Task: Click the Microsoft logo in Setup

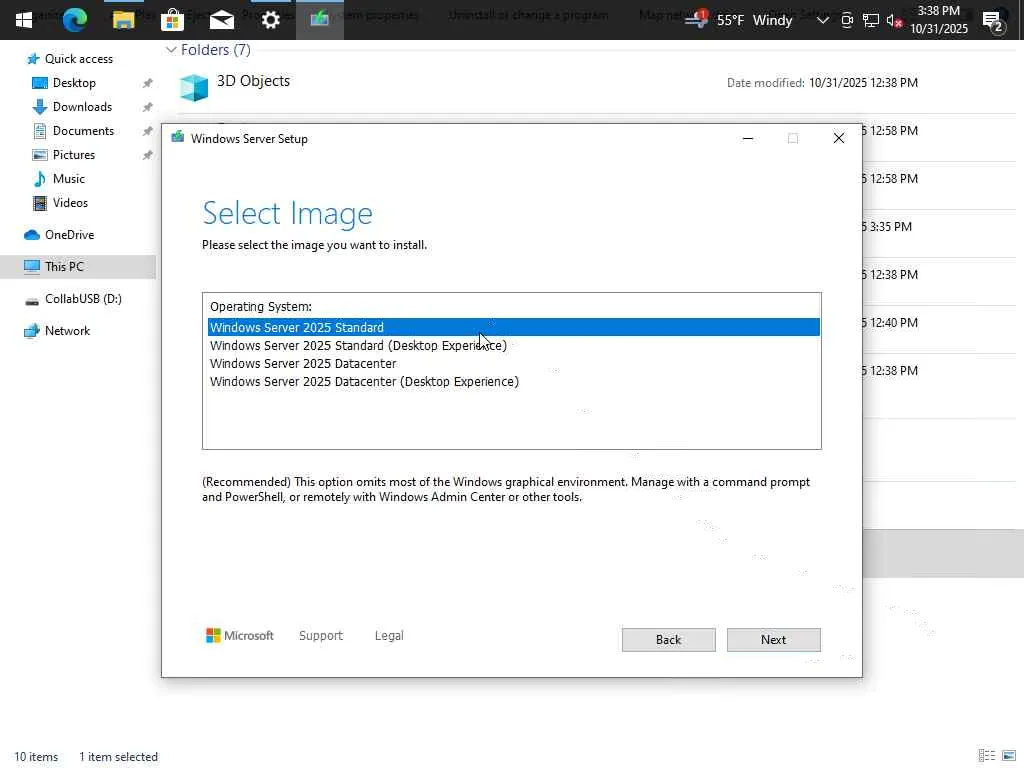Action: tap(240, 635)
